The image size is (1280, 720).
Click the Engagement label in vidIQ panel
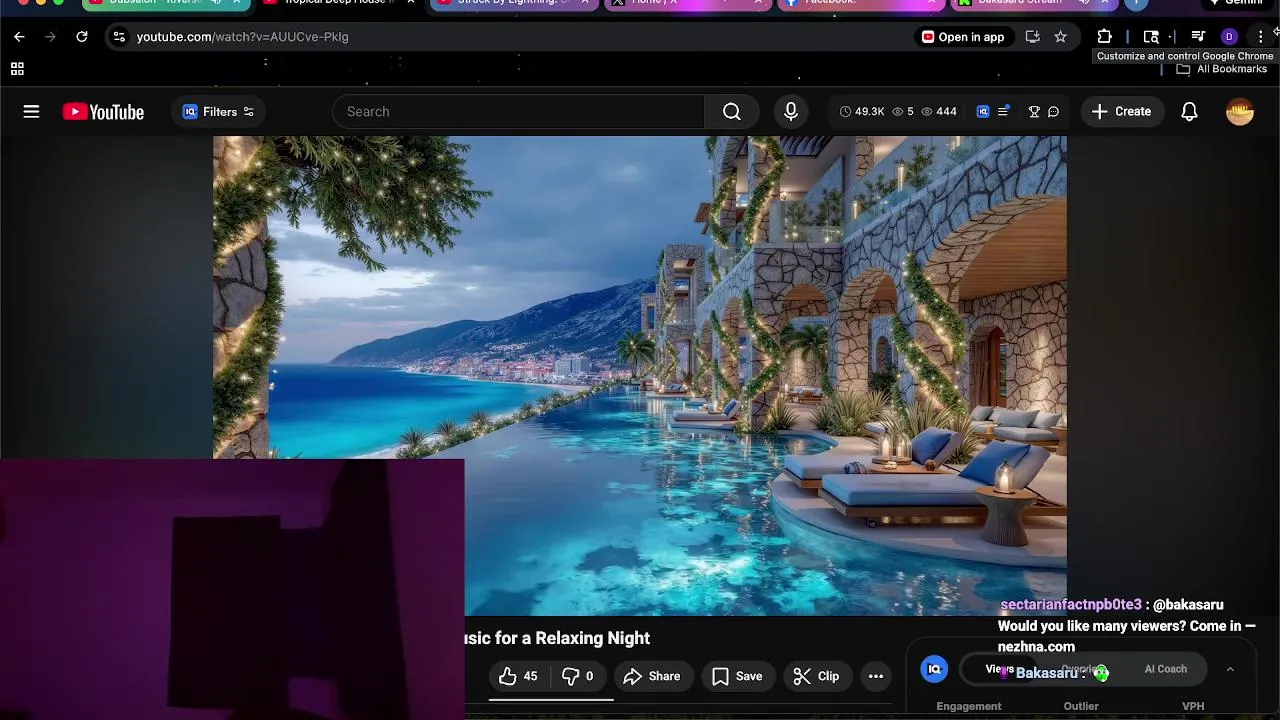click(968, 706)
